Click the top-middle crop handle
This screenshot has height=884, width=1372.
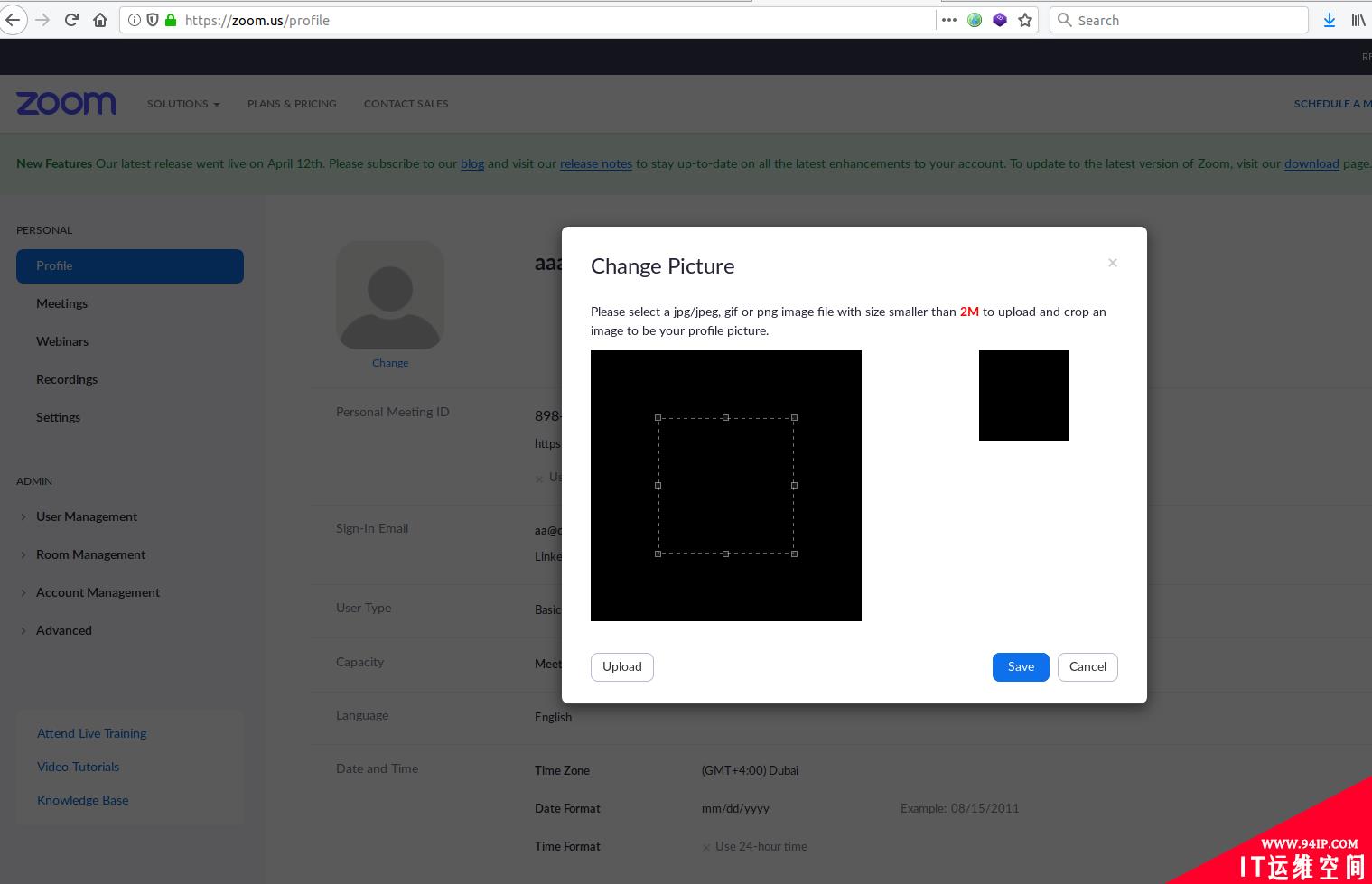(726, 418)
